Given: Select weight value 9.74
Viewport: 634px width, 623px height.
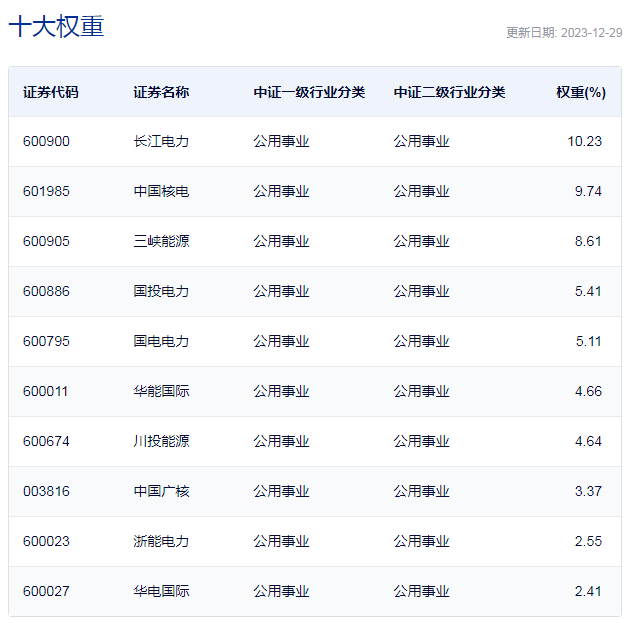Looking at the screenshot, I should pyautogui.click(x=588, y=191).
